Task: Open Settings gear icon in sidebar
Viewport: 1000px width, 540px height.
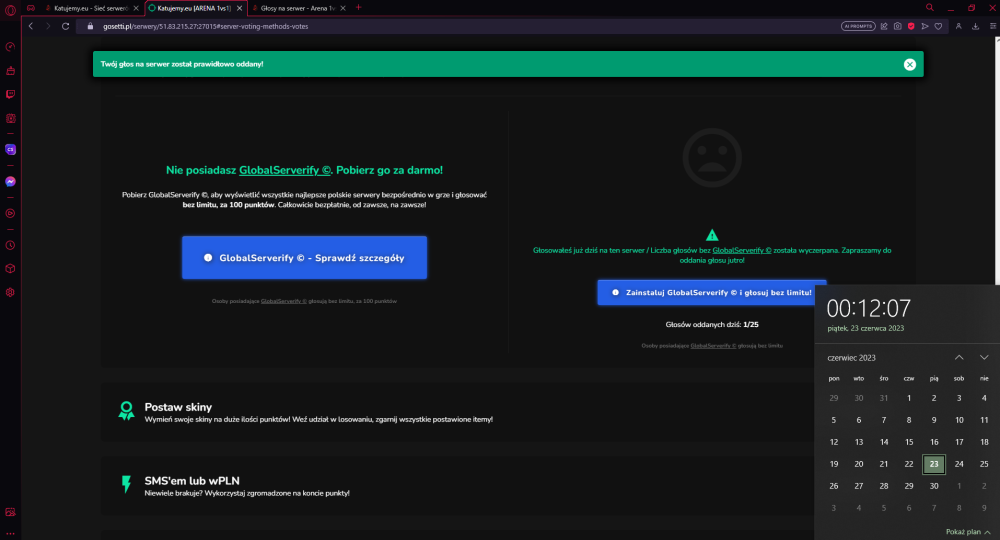Action: tap(10, 293)
